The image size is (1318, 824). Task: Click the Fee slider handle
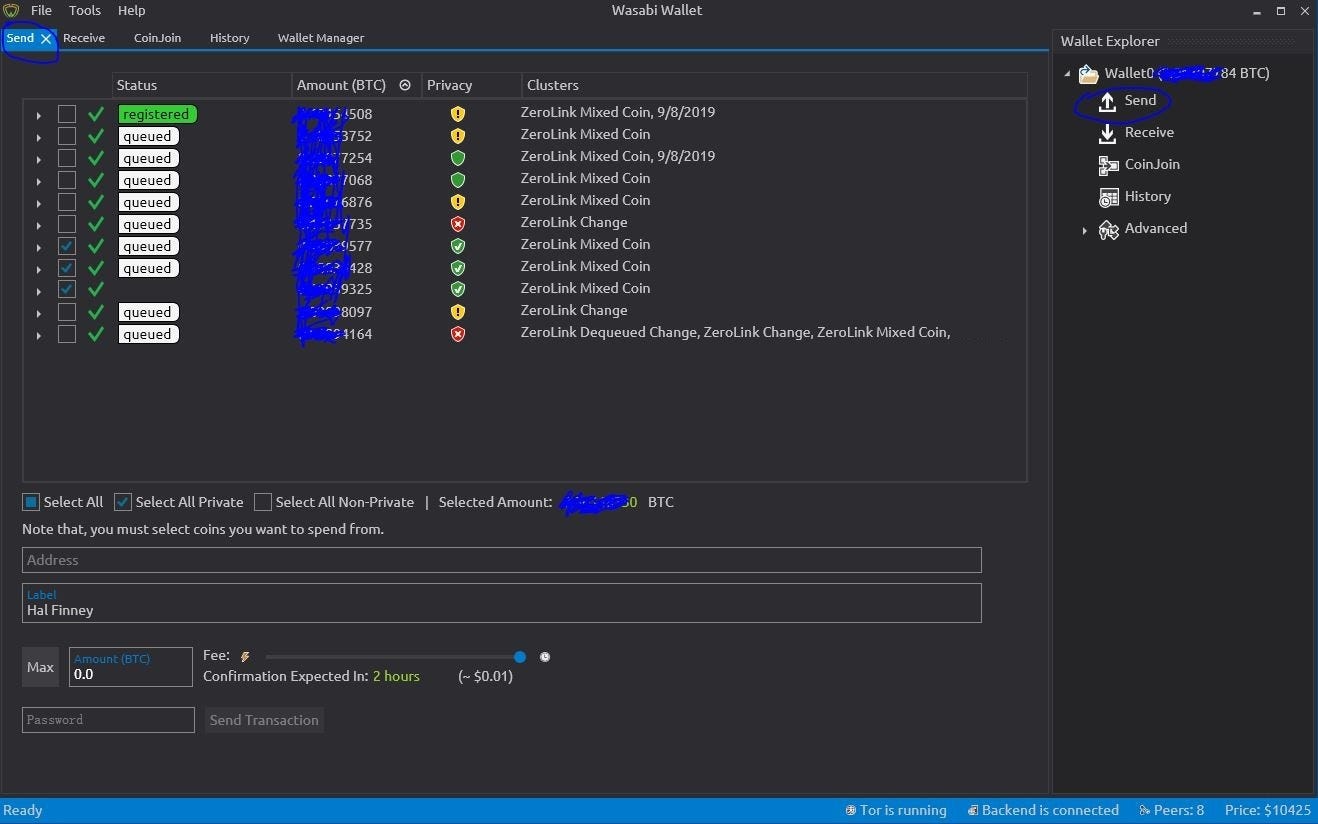[x=520, y=657]
